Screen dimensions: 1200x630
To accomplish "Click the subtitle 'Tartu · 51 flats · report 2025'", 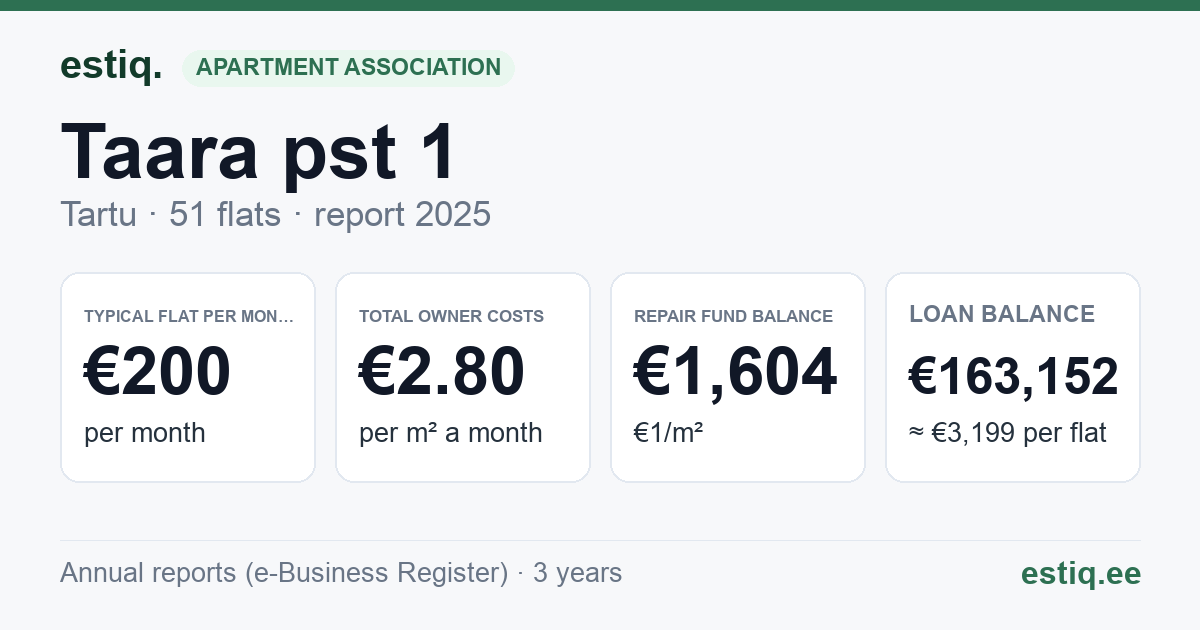I will (x=275, y=214).
